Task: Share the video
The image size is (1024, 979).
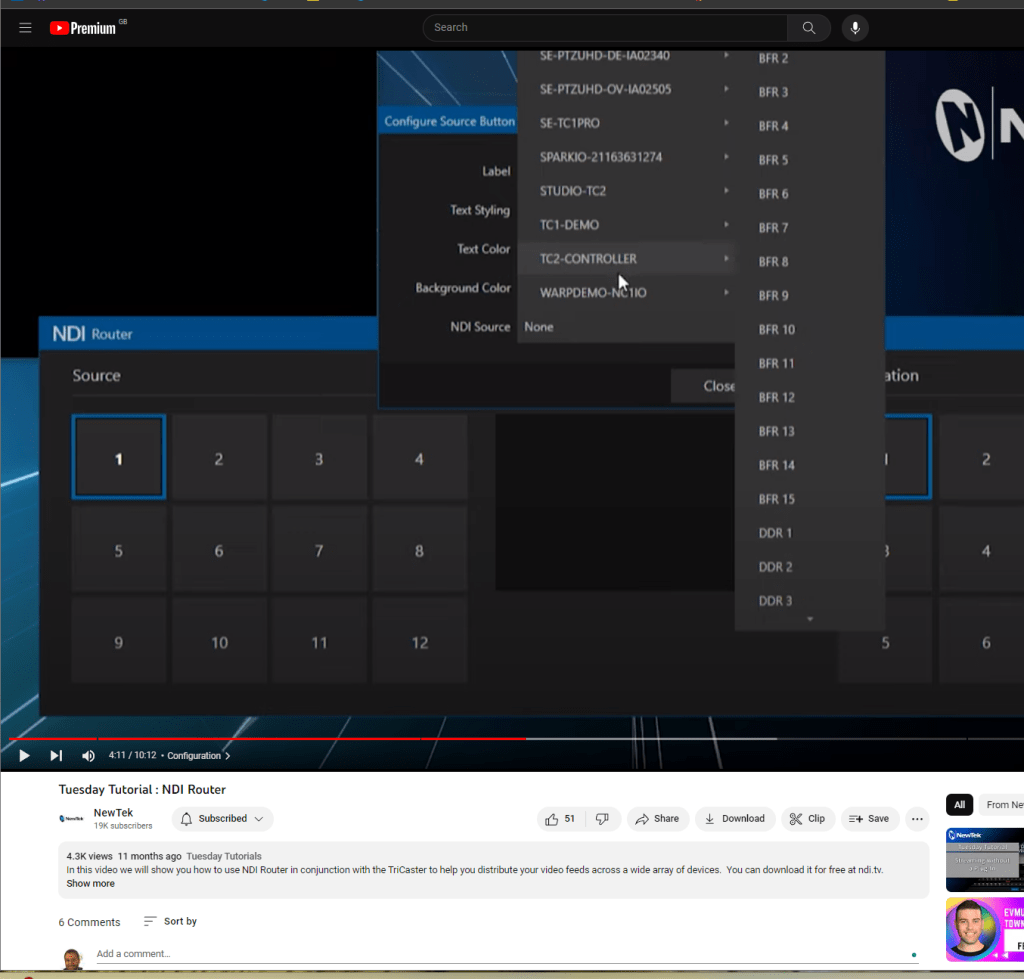Action: (658, 818)
